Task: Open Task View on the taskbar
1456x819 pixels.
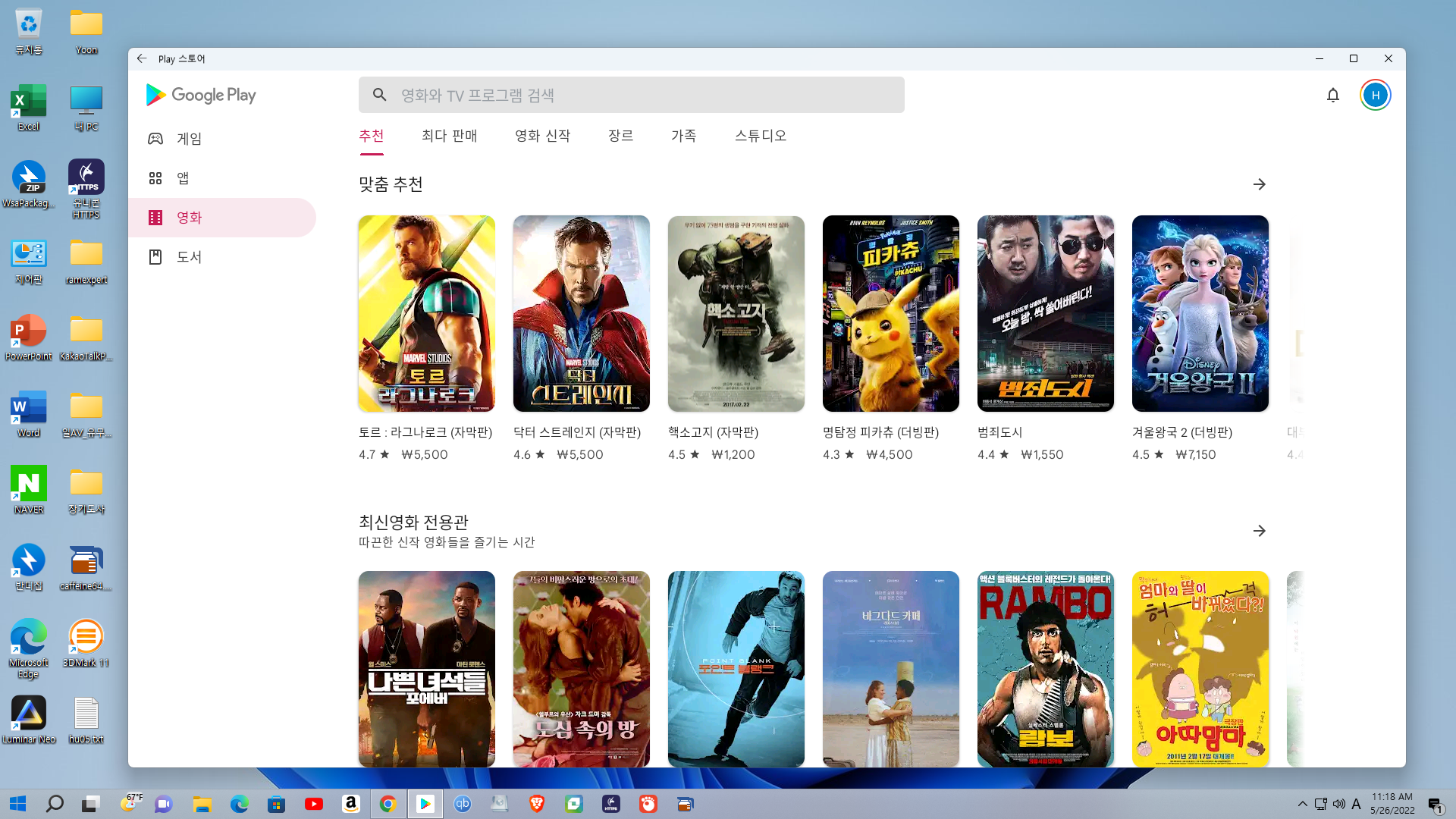Action: [91, 804]
